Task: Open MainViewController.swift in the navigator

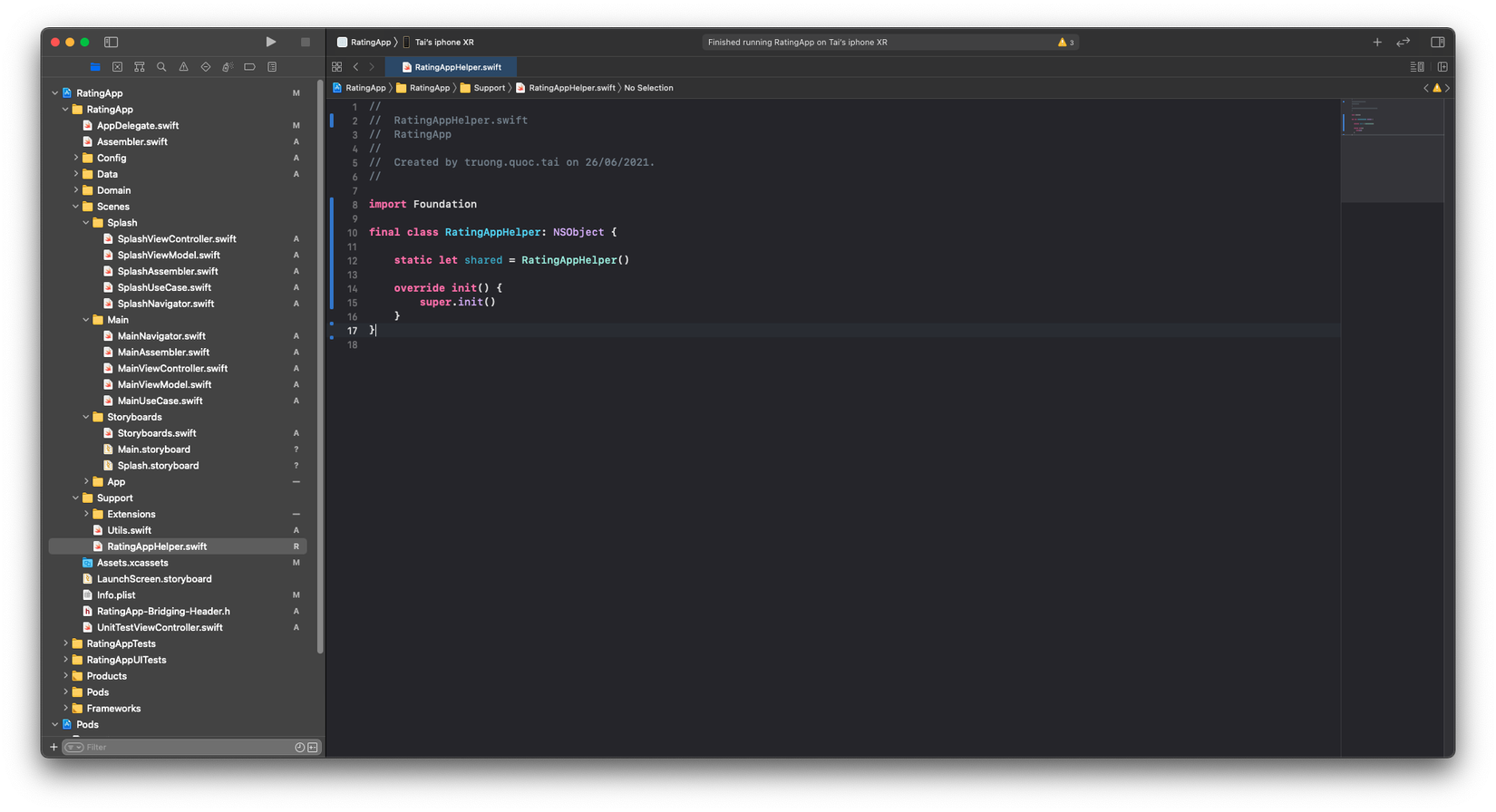Action: 172,368
